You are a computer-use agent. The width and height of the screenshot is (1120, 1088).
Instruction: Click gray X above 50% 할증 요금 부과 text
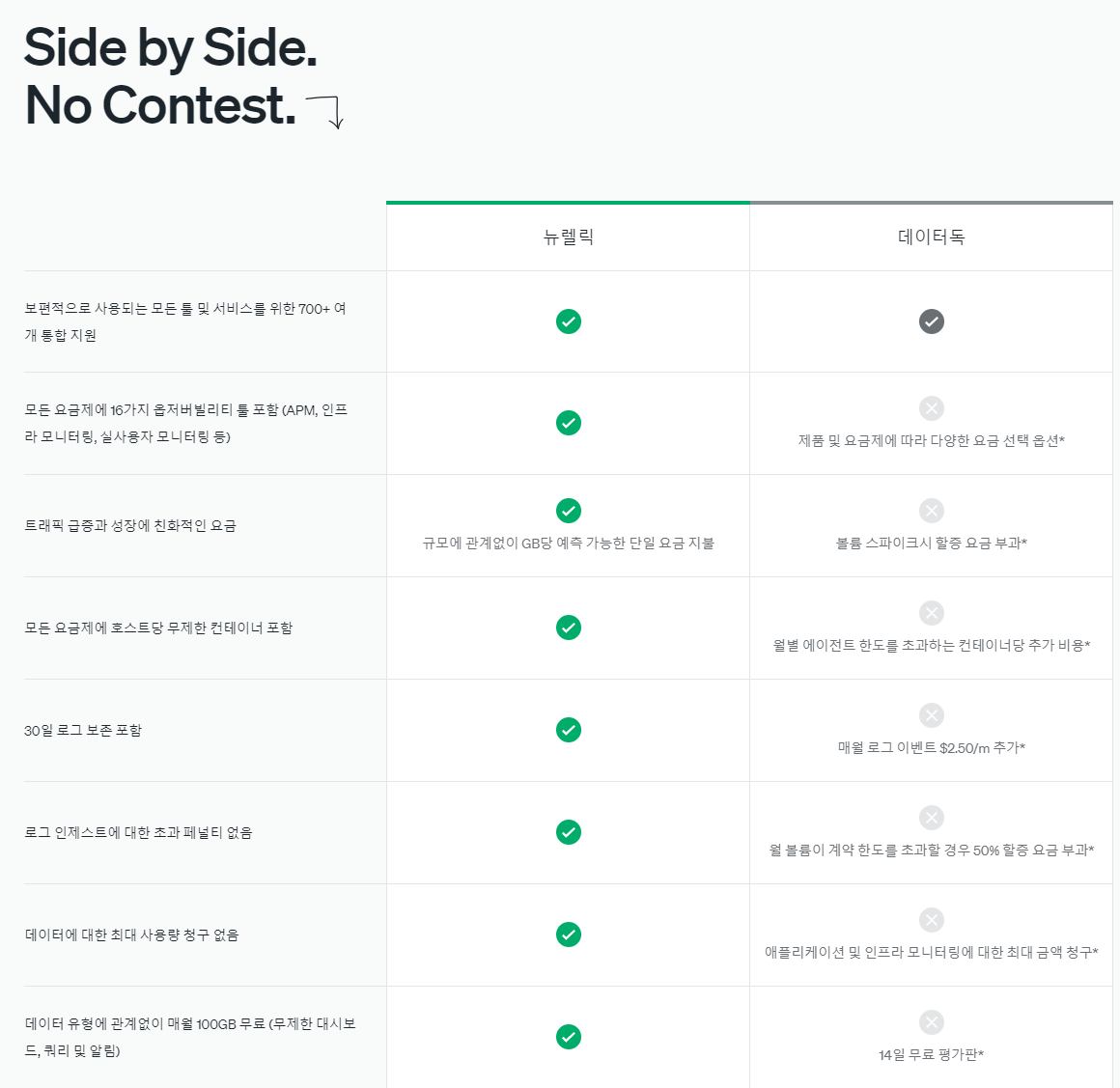(x=932, y=818)
